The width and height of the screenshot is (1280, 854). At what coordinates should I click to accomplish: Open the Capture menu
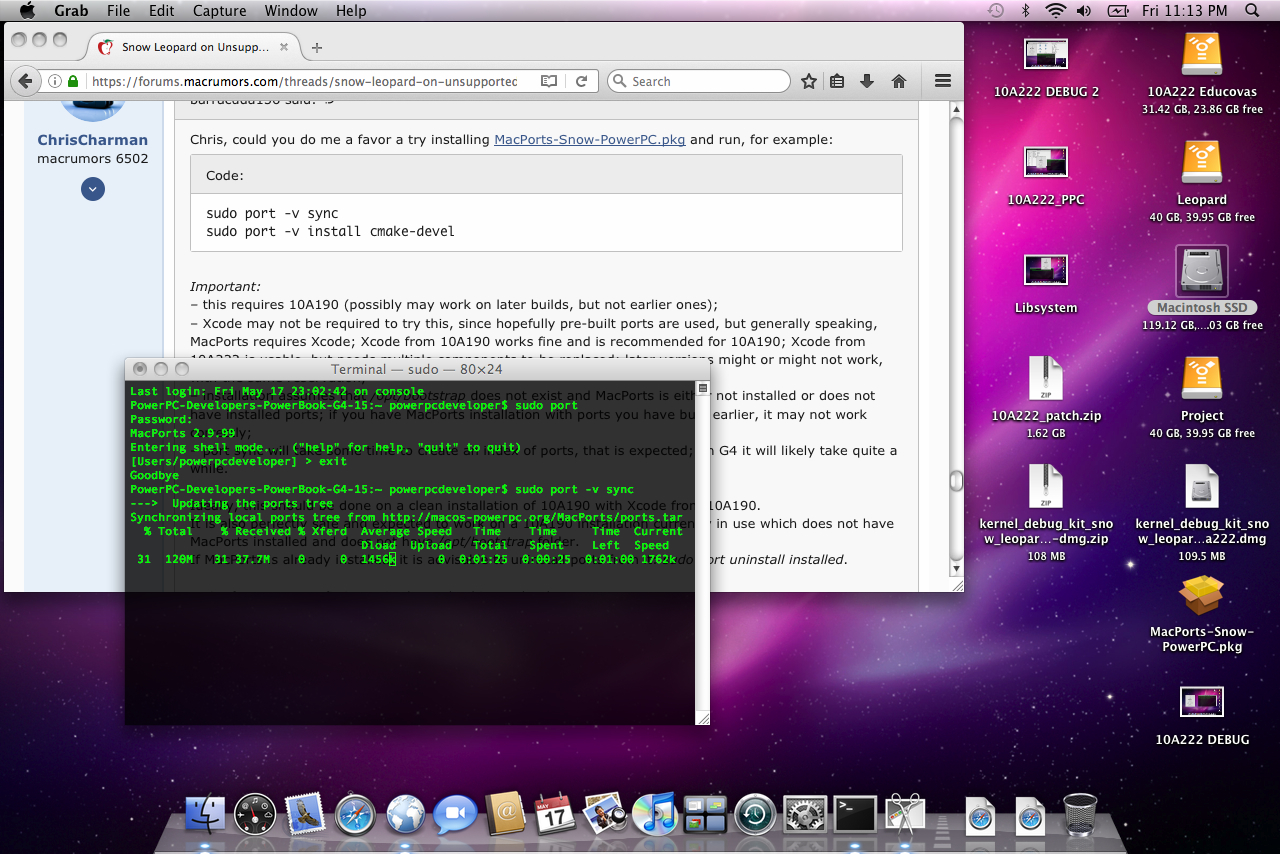coord(218,11)
